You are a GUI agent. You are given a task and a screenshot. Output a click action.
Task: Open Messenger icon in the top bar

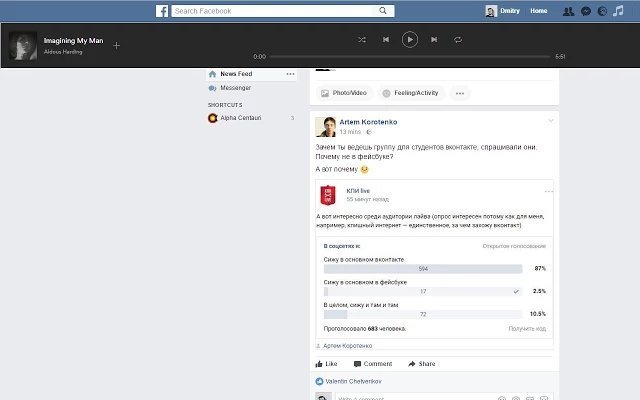tap(585, 11)
